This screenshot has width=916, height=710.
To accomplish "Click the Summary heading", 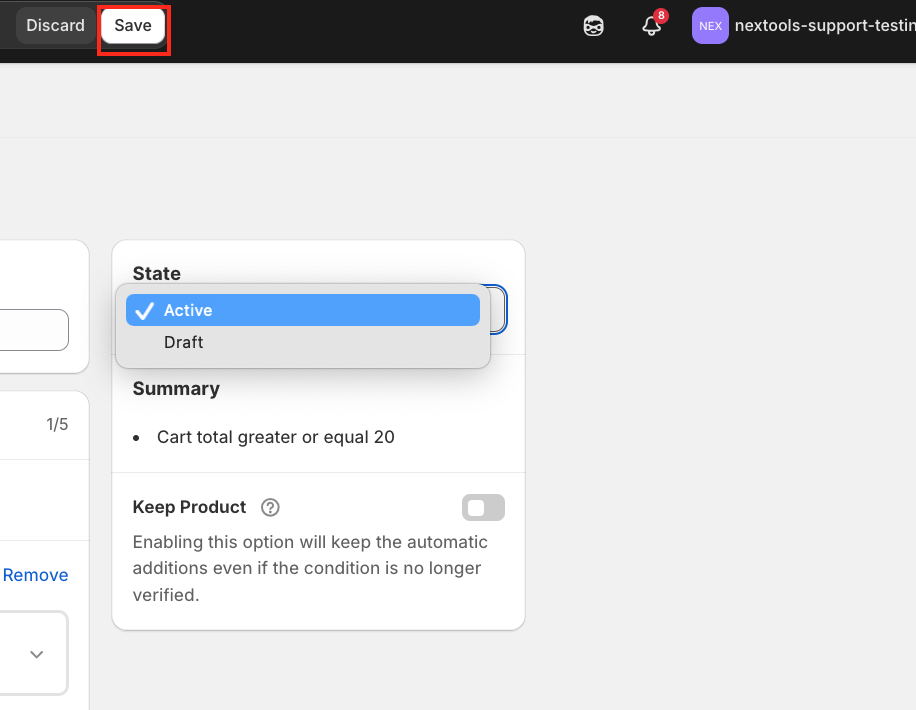I will 176,389.
